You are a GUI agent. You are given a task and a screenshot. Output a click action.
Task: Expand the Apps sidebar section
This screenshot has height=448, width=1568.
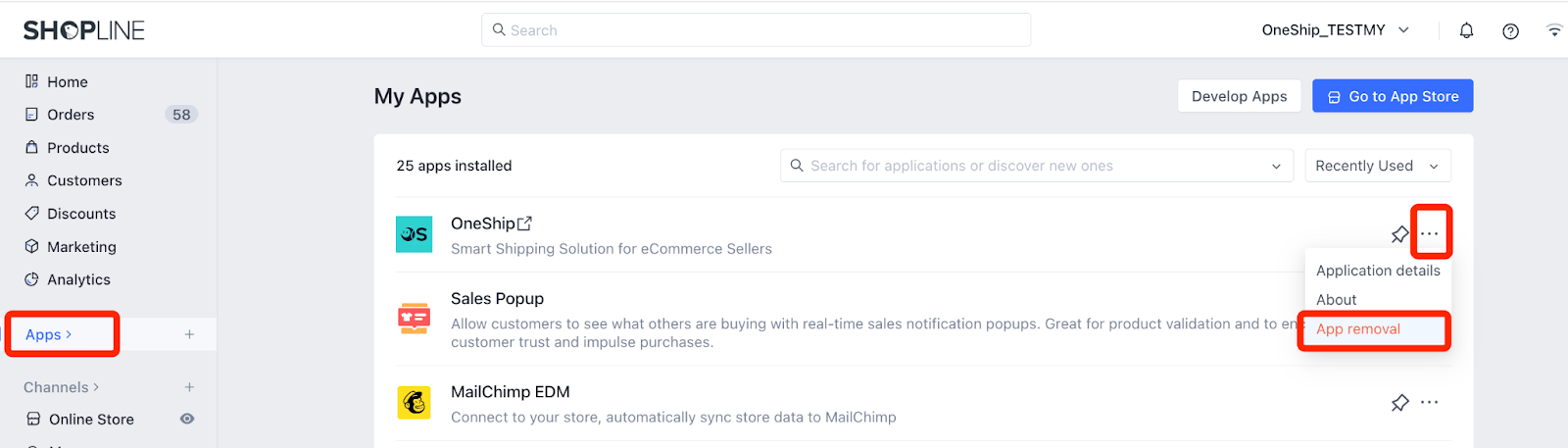tap(49, 334)
